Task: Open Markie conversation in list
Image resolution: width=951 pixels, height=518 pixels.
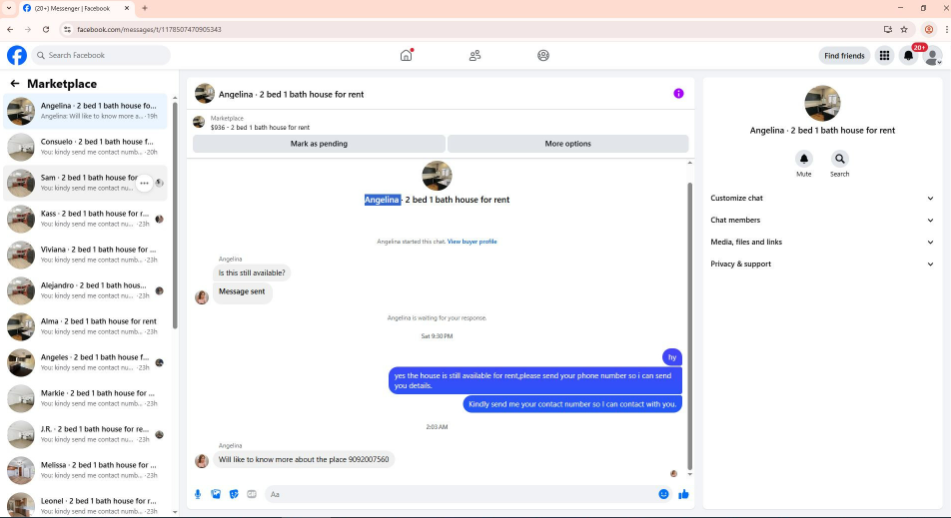Action: [x=86, y=398]
